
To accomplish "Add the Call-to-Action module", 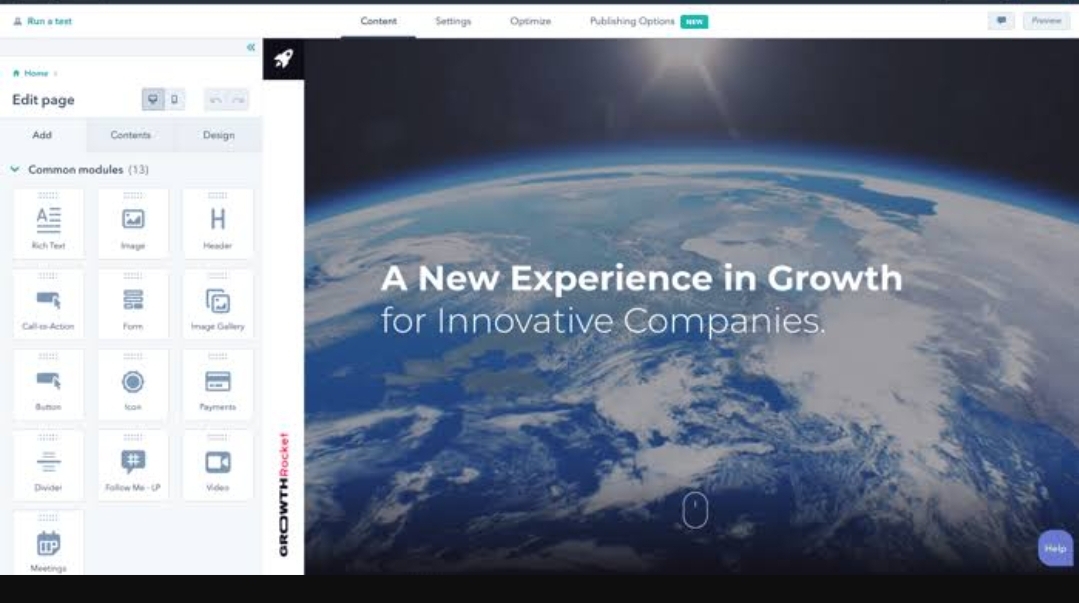I will [48, 304].
